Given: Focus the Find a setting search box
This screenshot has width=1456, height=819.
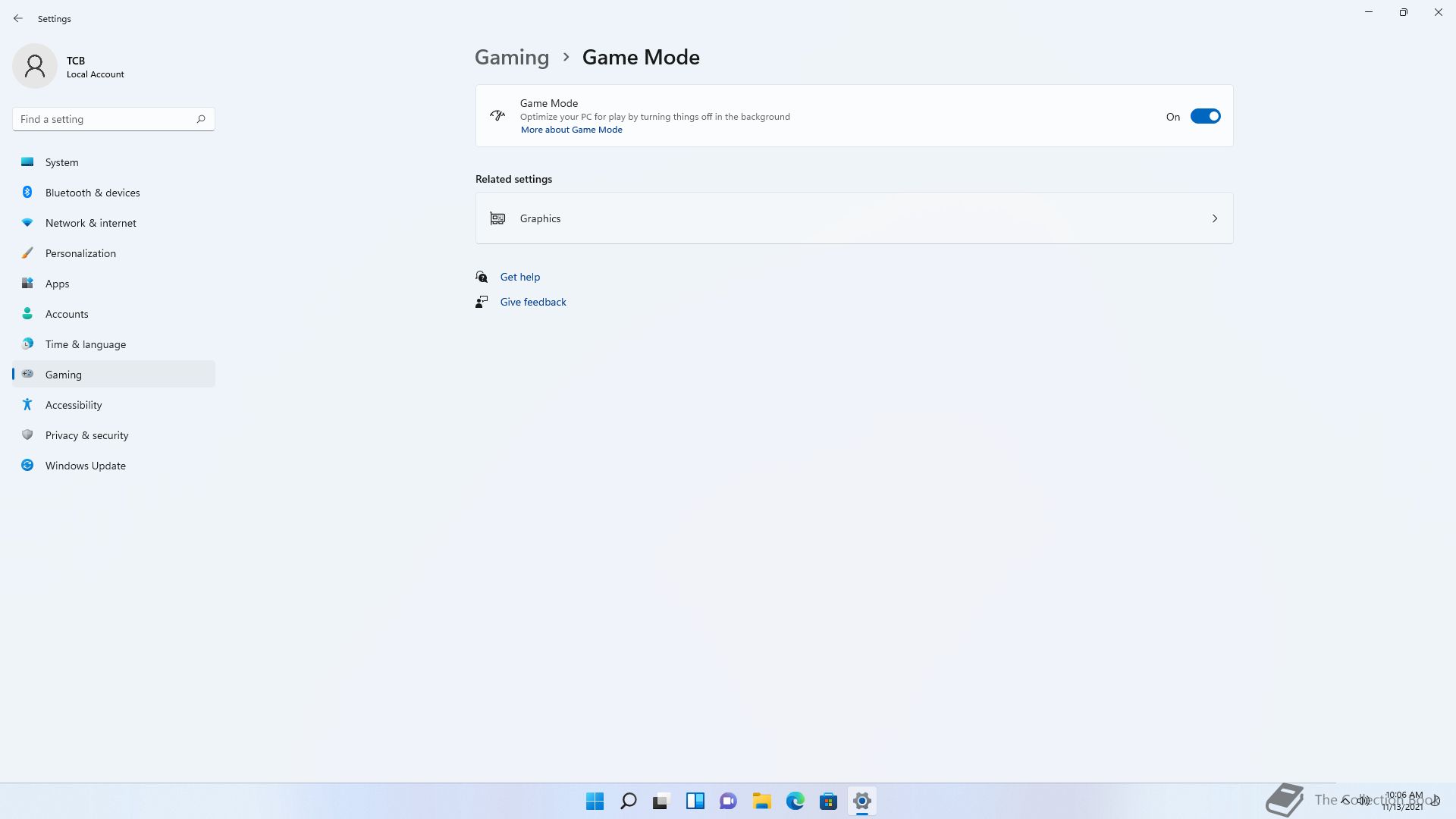Looking at the screenshot, I should point(114,119).
